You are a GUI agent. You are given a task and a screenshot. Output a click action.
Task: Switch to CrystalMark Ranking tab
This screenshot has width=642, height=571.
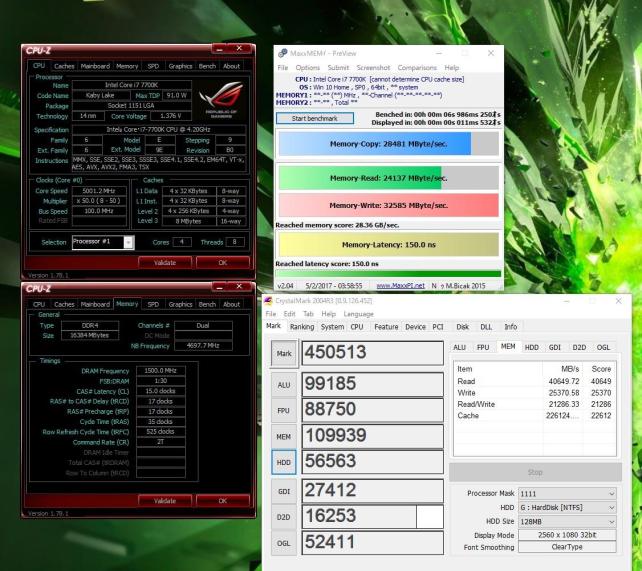[302, 327]
